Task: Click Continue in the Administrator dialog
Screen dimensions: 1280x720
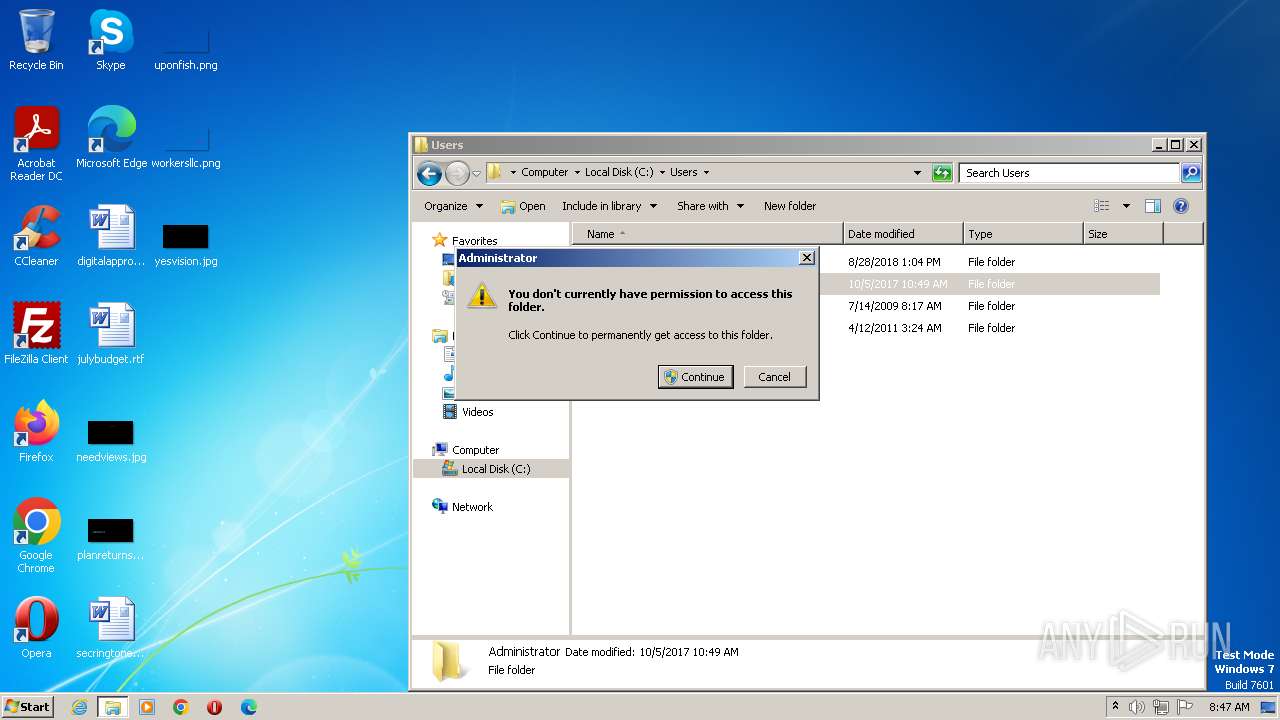Action: click(x=696, y=377)
